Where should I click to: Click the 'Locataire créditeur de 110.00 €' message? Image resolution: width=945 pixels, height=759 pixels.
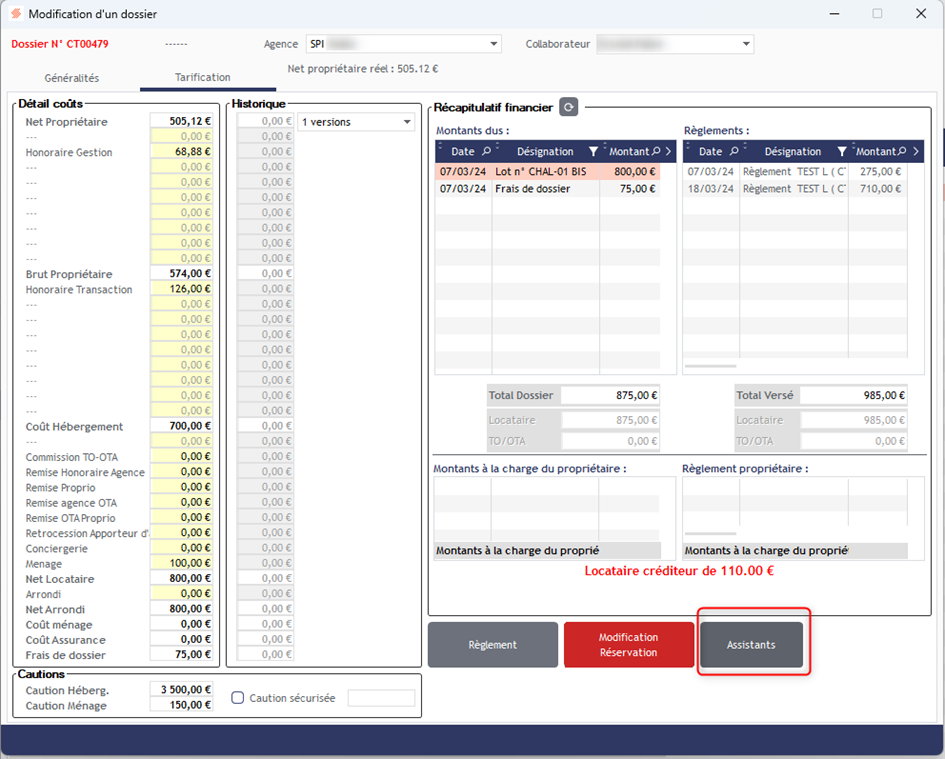679,571
